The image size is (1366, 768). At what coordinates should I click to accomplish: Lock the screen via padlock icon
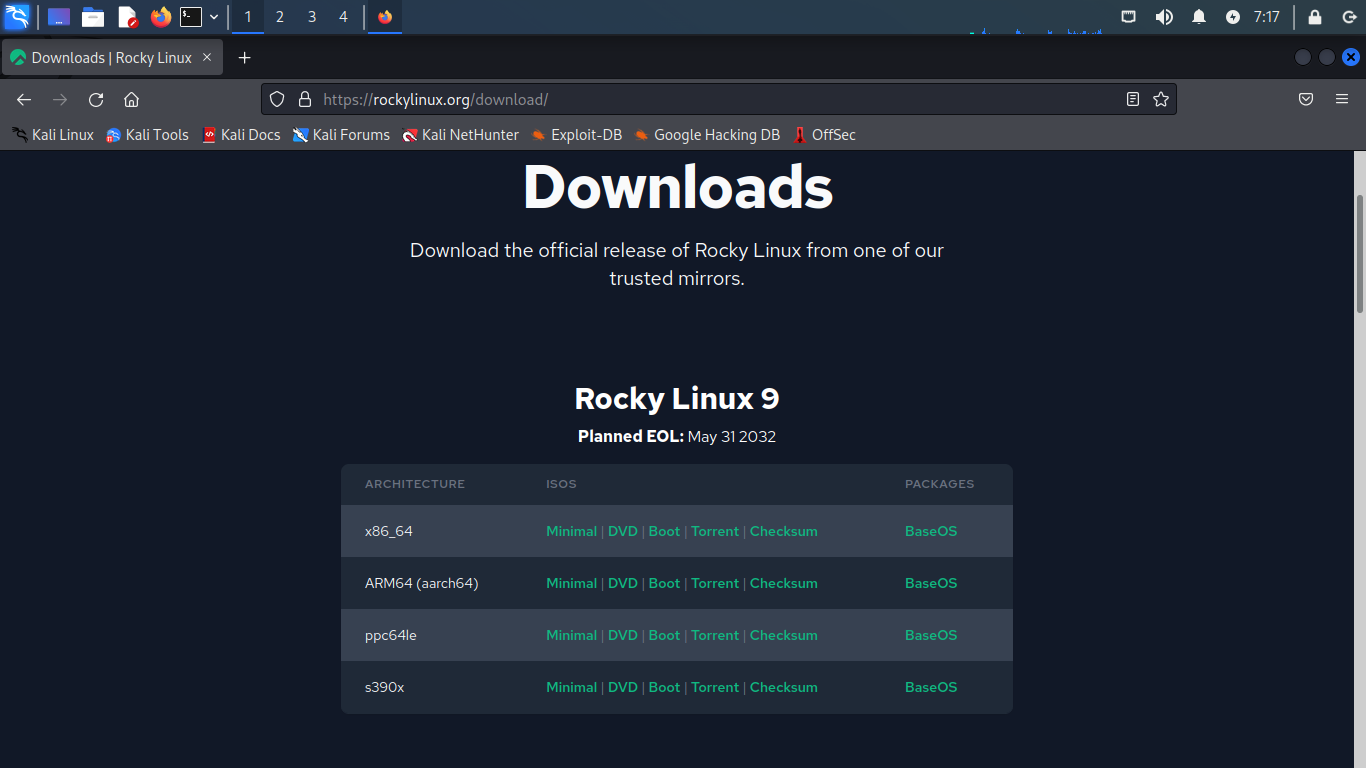pos(1315,17)
